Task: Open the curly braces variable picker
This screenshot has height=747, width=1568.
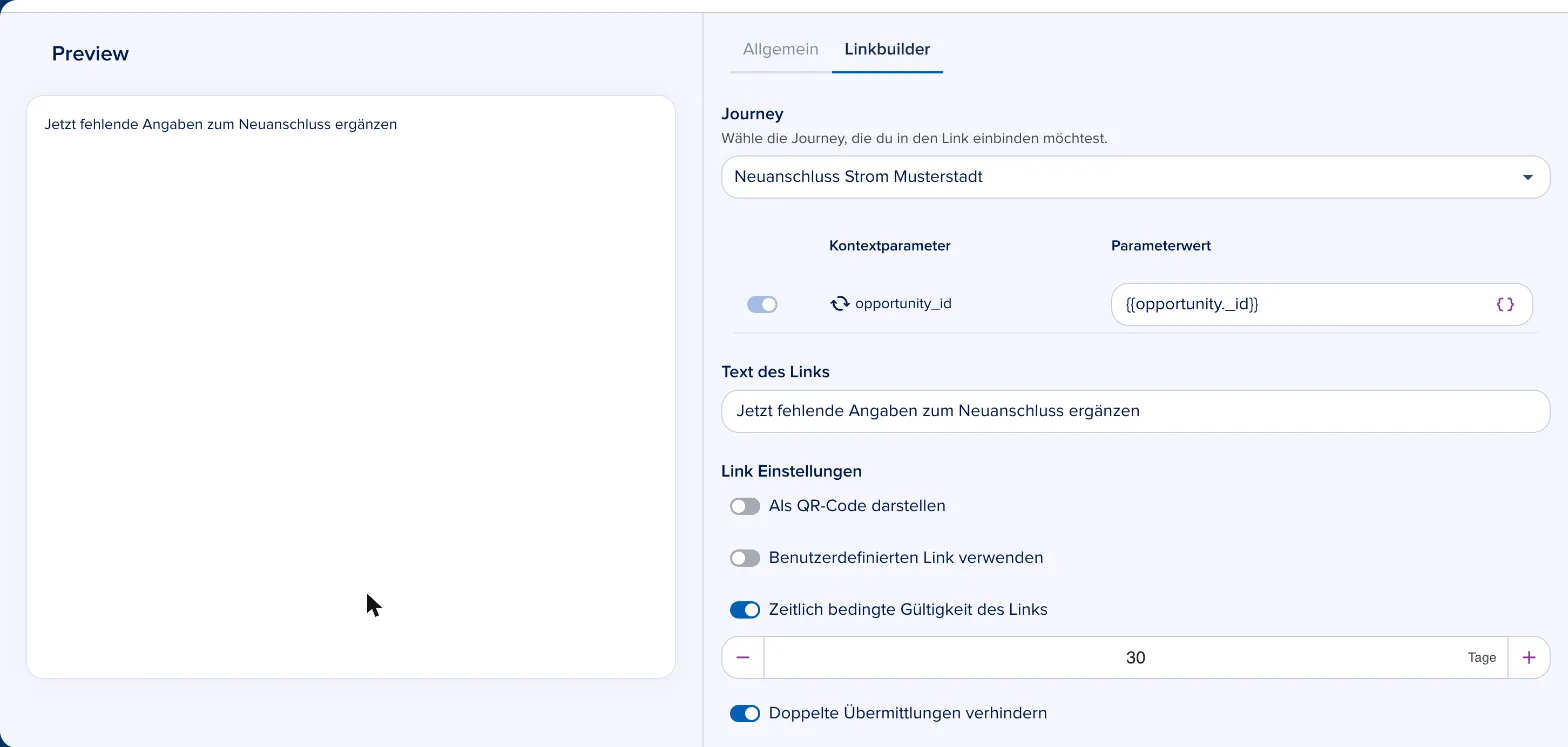Action: 1505,304
